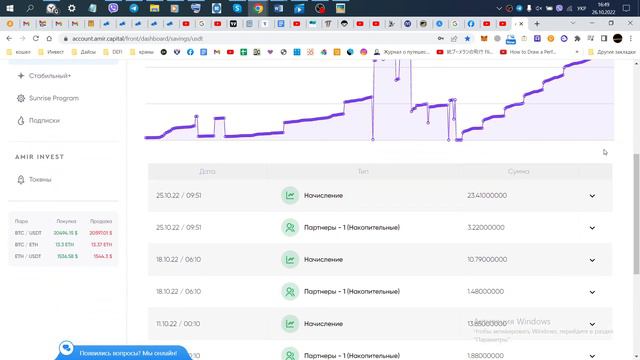The height and width of the screenshot is (360, 640).
Task: Open the browser home page
Action: tap(49, 38)
